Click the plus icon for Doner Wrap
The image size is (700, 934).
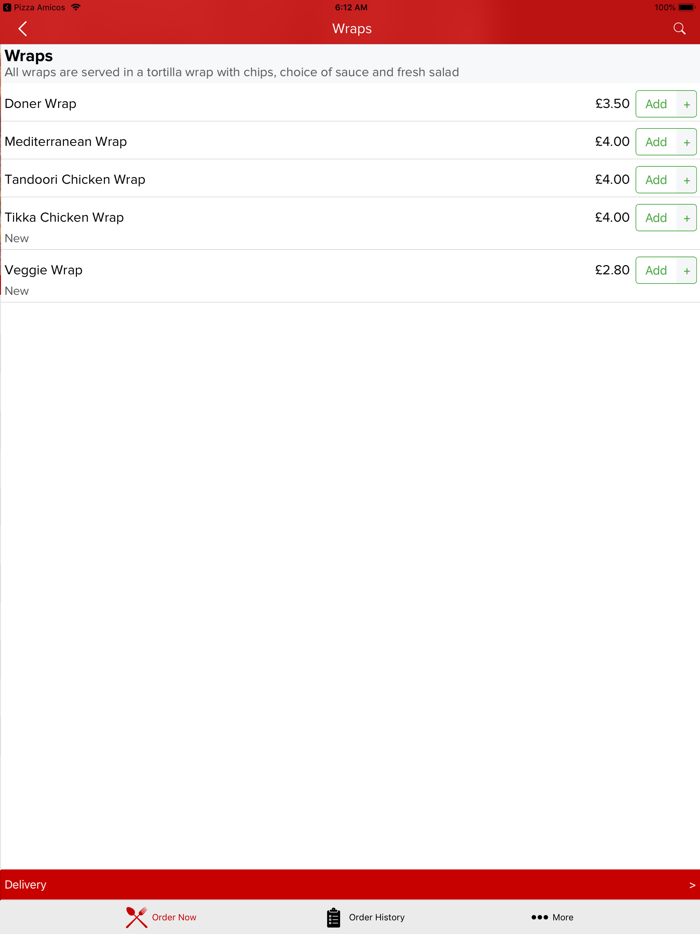[x=687, y=104]
